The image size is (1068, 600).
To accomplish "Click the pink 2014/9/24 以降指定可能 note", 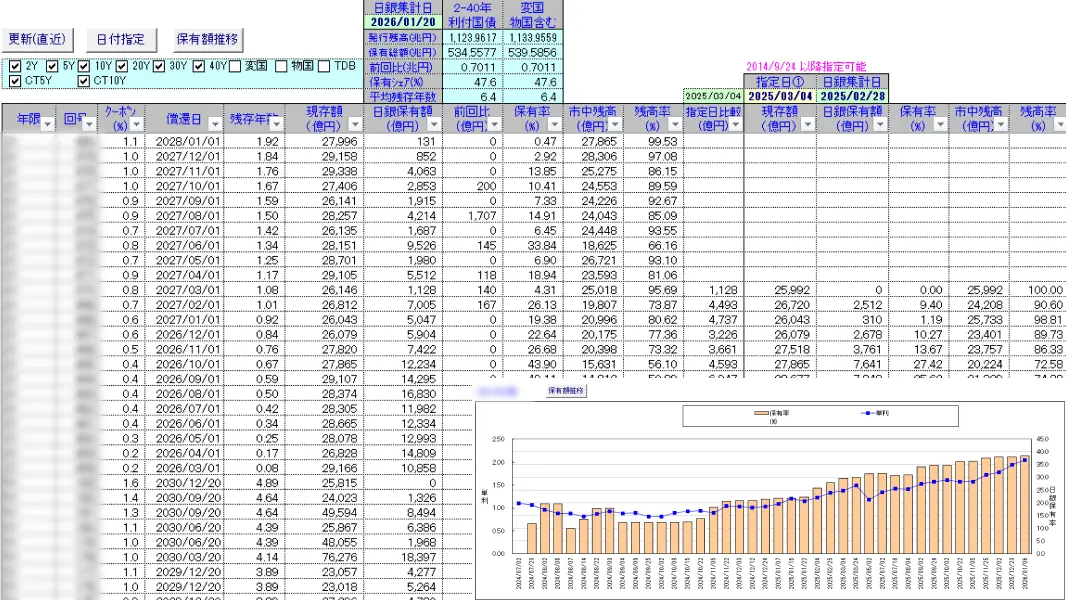I will [x=806, y=67].
